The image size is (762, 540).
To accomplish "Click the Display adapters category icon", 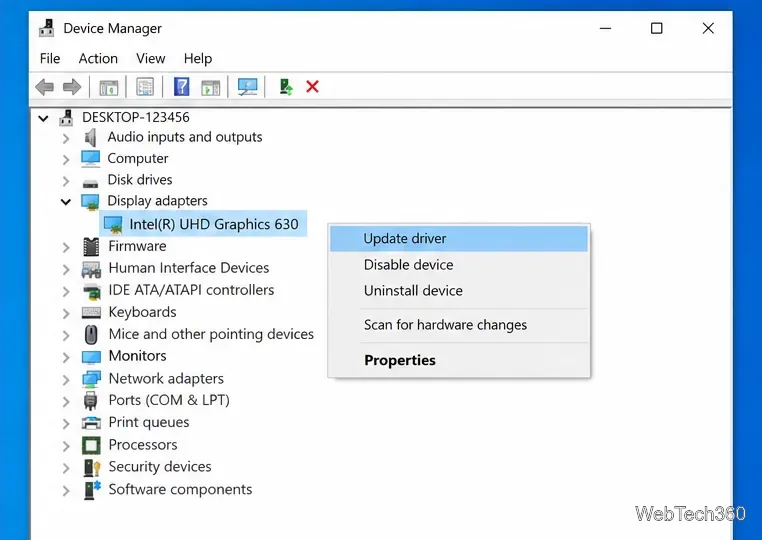I will (x=90, y=202).
